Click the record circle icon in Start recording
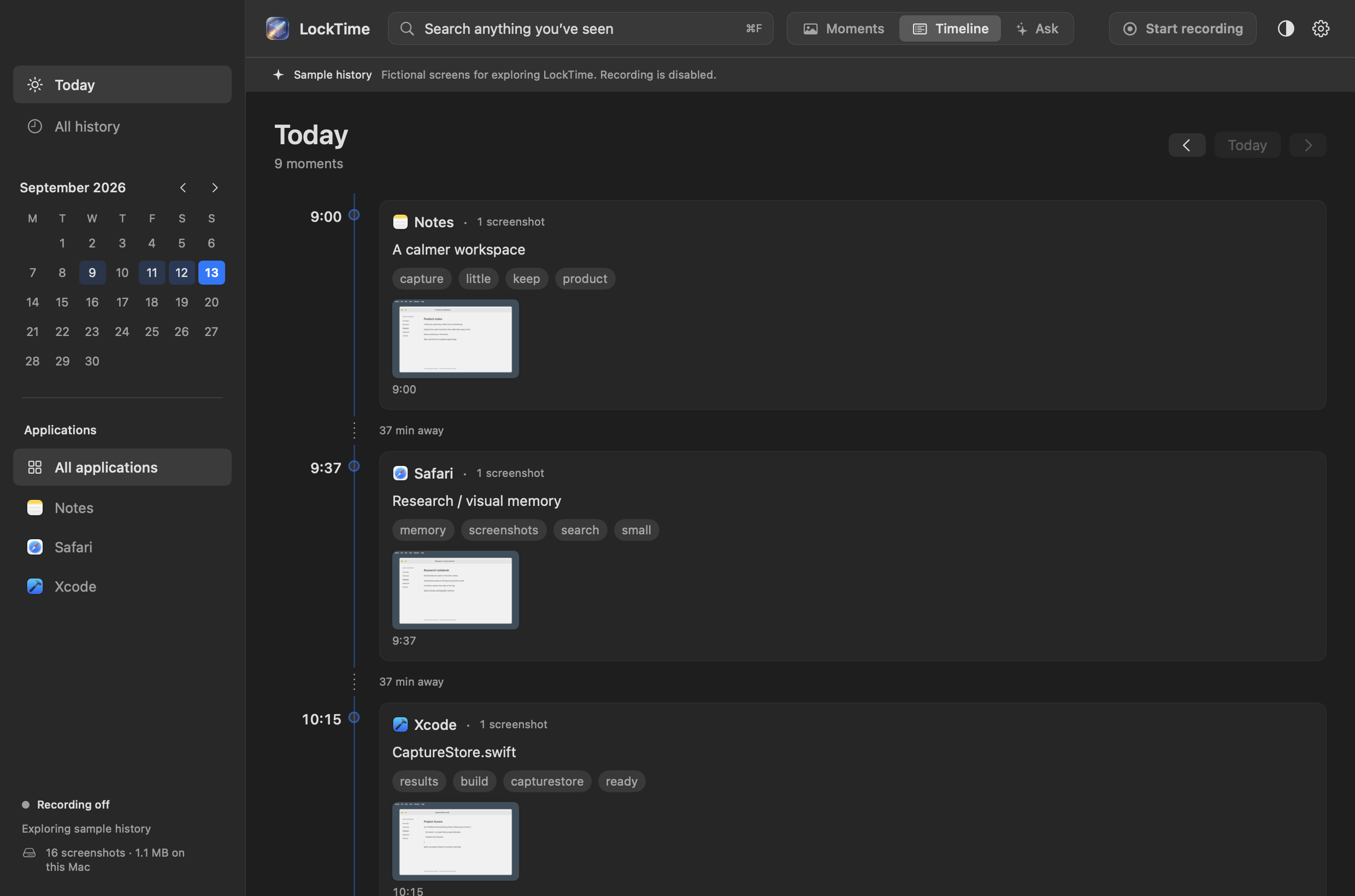Viewport: 1355px width, 896px height. tap(1129, 28)
